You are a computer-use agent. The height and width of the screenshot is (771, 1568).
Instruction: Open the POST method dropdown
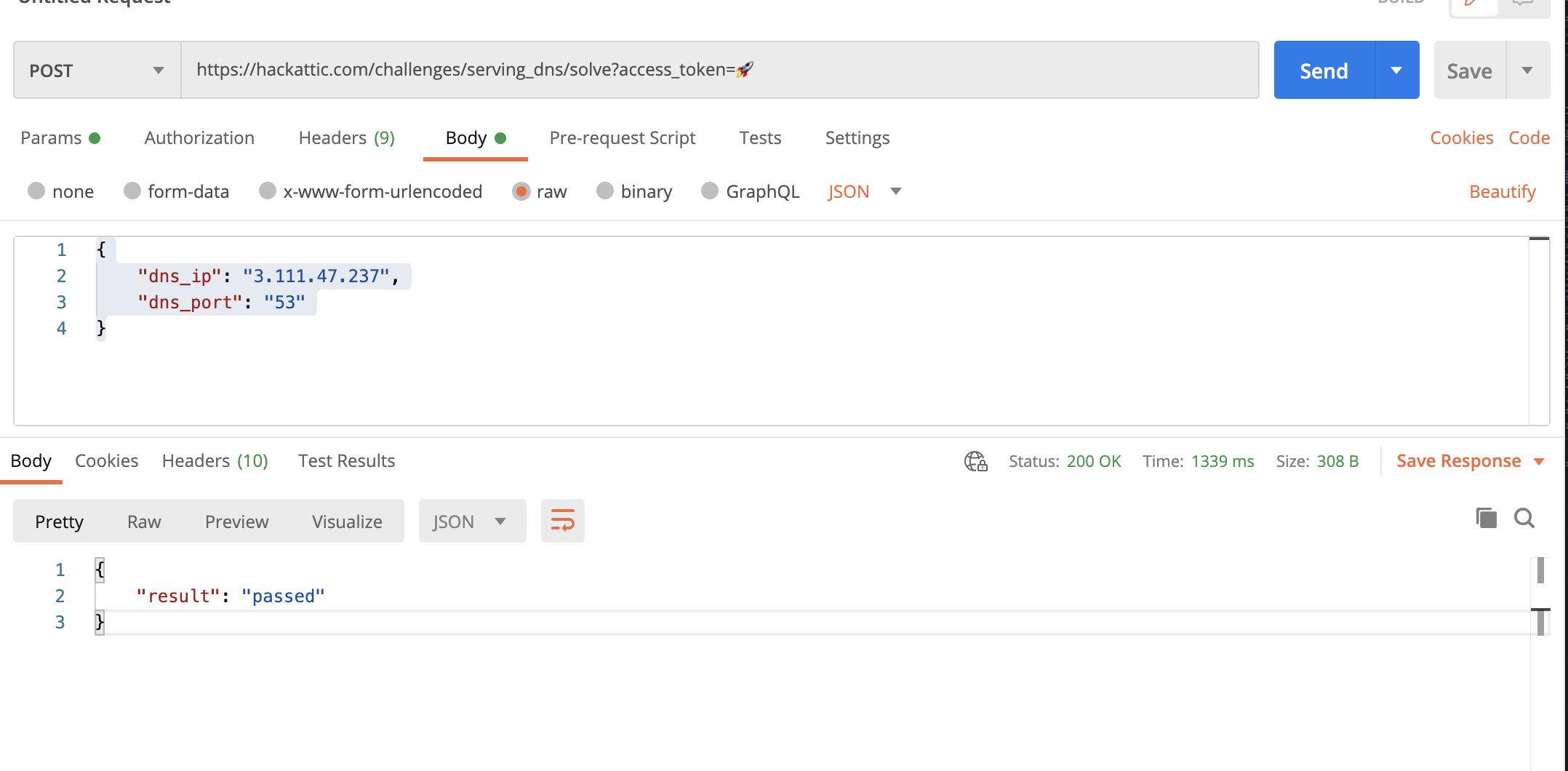tap(97, 70)
